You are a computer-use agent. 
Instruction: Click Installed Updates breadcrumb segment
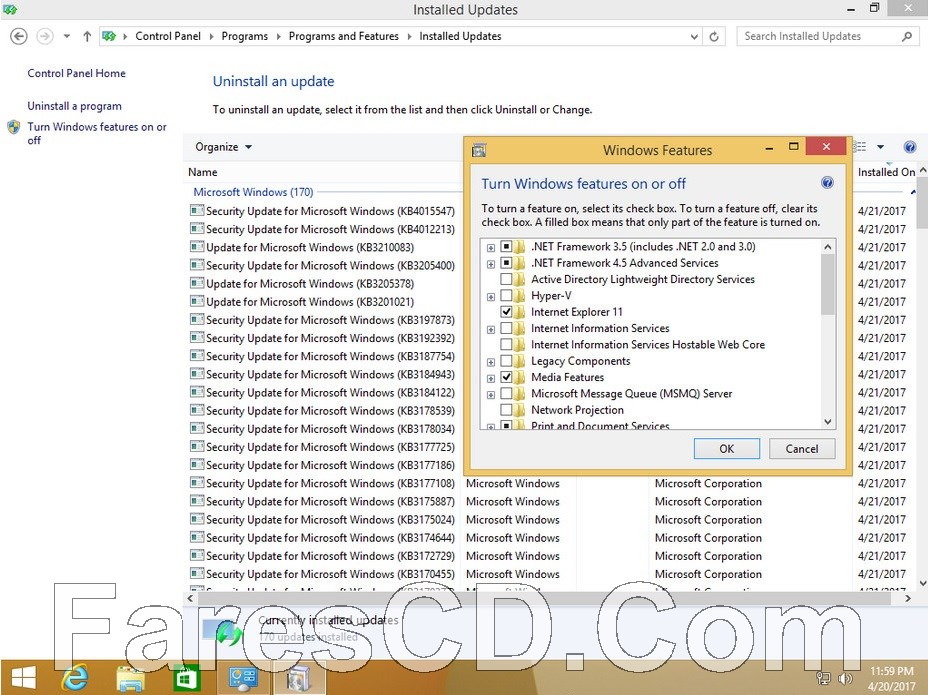click(x=460, y=36)
